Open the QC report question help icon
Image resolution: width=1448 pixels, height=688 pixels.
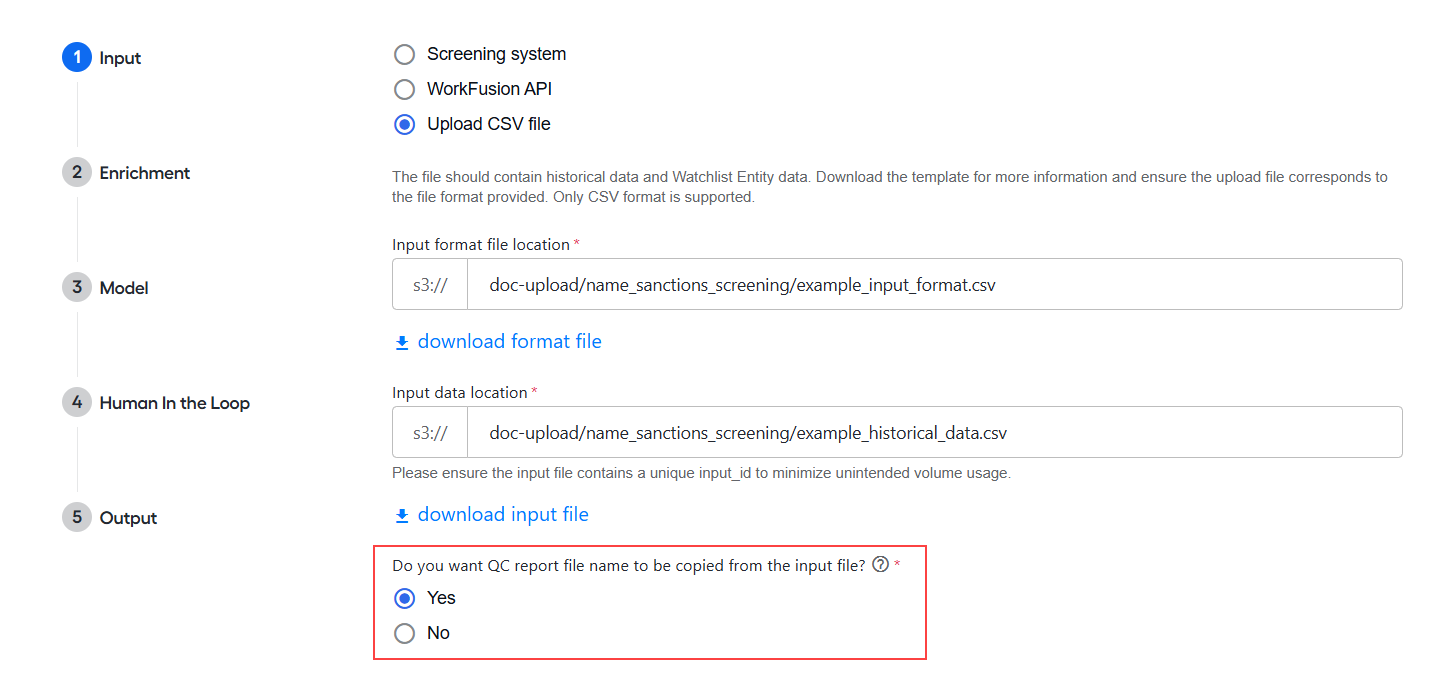(x=880, y=564)
